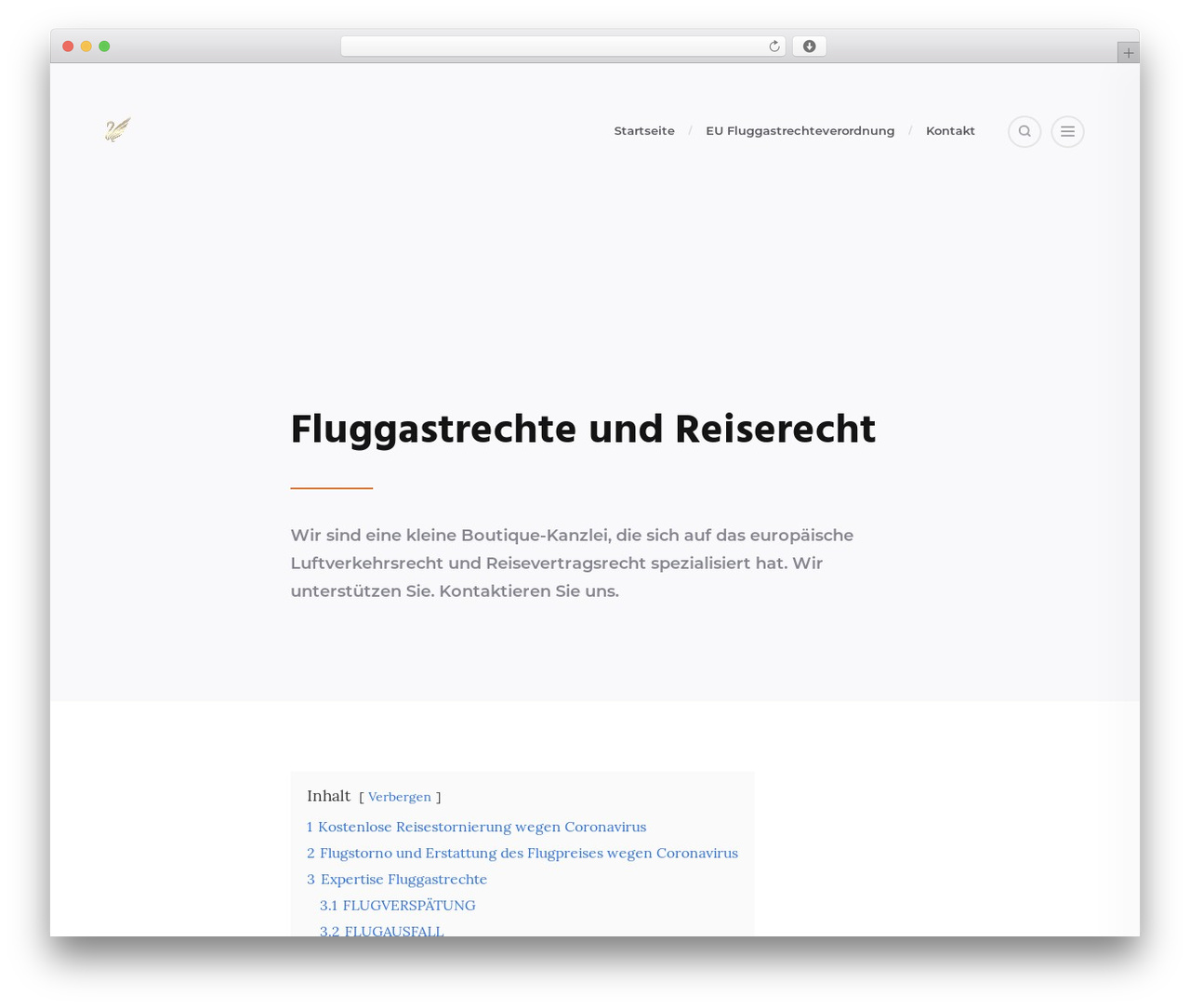This screenshot has width=1190, height=1008.
Task: Minimize window using the yellow button
Action: [86, 46]
